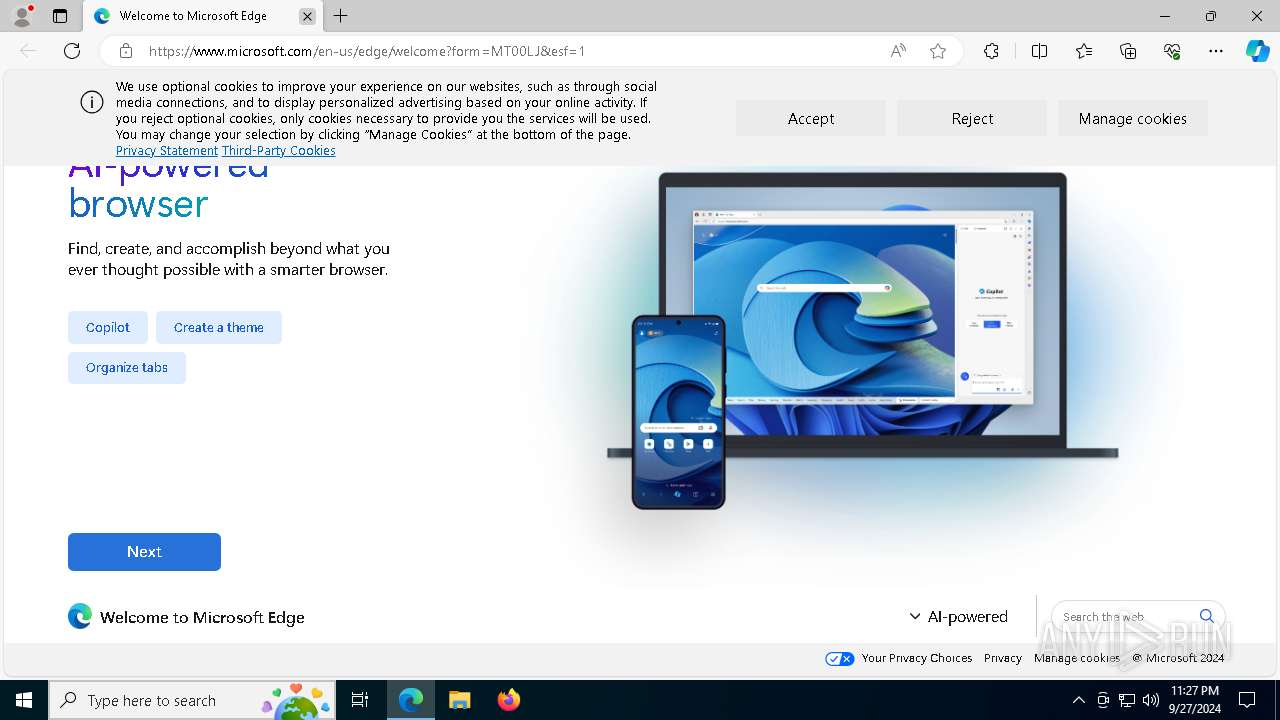Open Your Privacy Choices link
The width and height of the screenshot is (1280, 720).
pyautogui.click(x=917, y=658)
